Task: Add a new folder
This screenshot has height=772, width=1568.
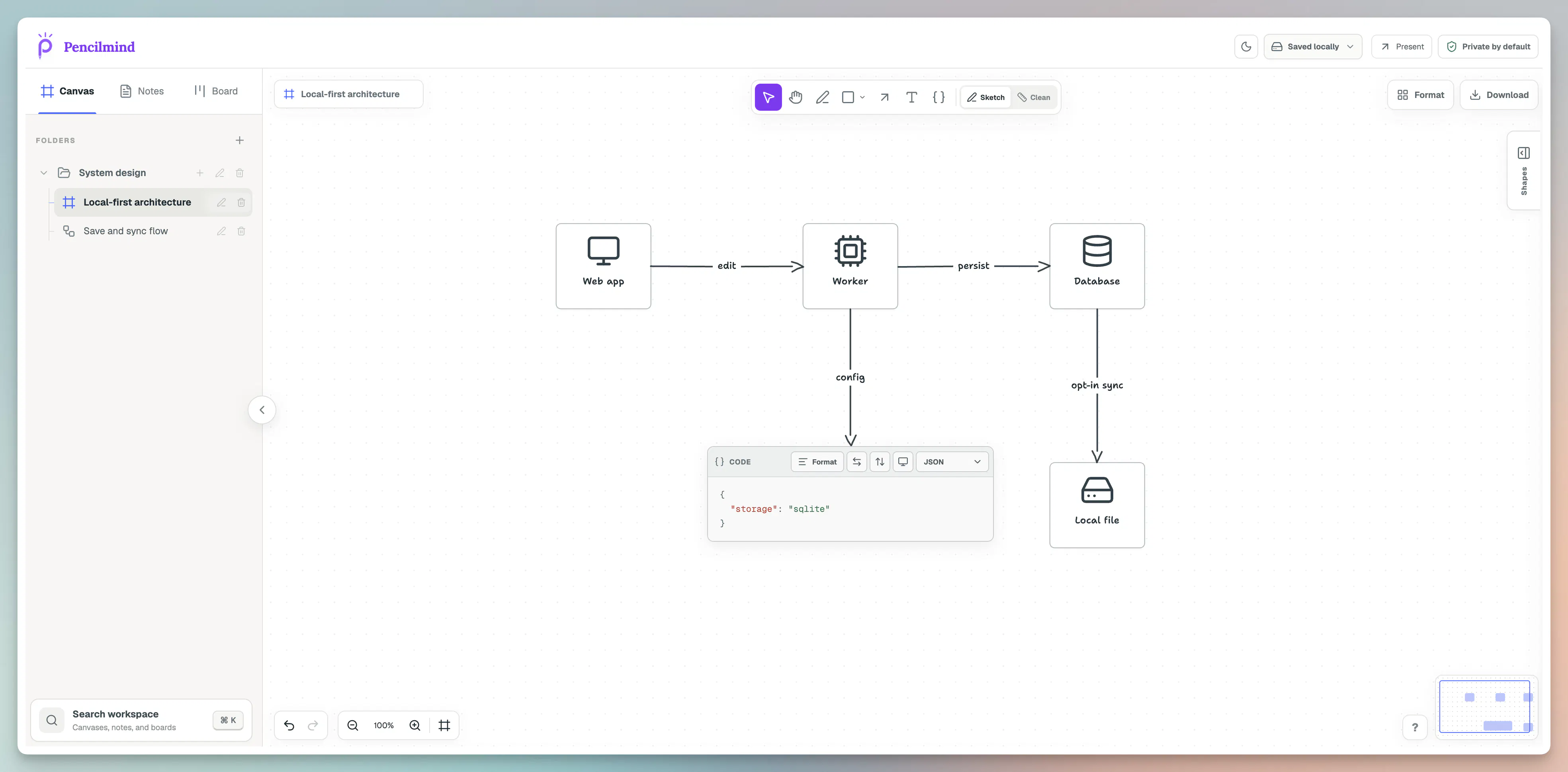Action: pyautogui.click(x=240, y=141)
